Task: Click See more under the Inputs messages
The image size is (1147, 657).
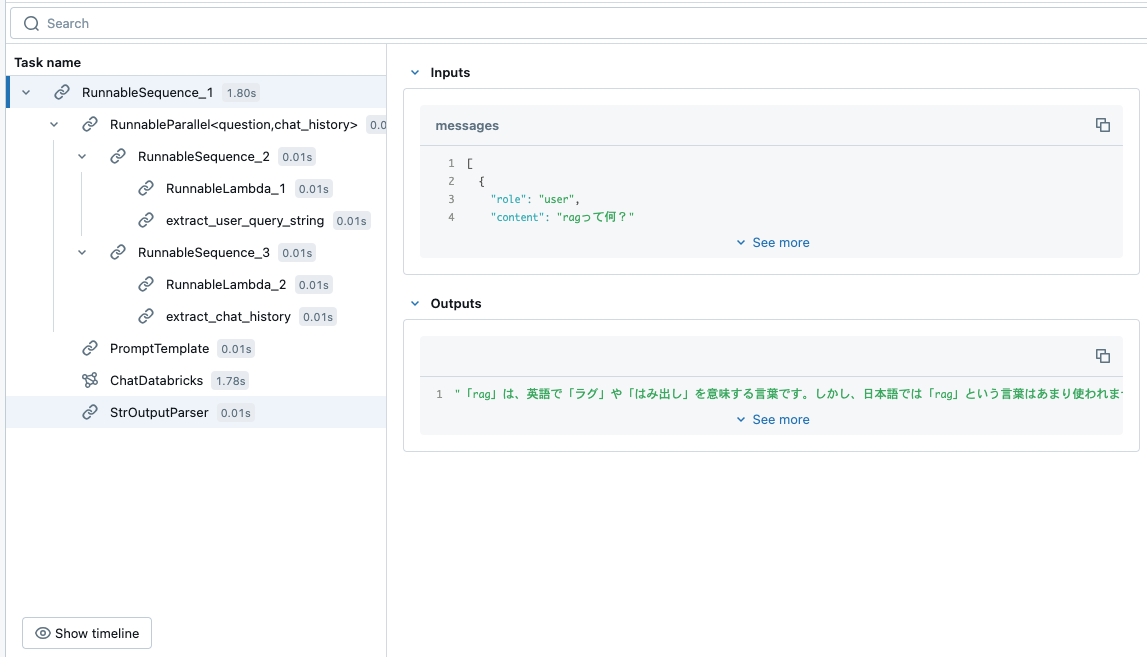Action: [x=772, y=242]
